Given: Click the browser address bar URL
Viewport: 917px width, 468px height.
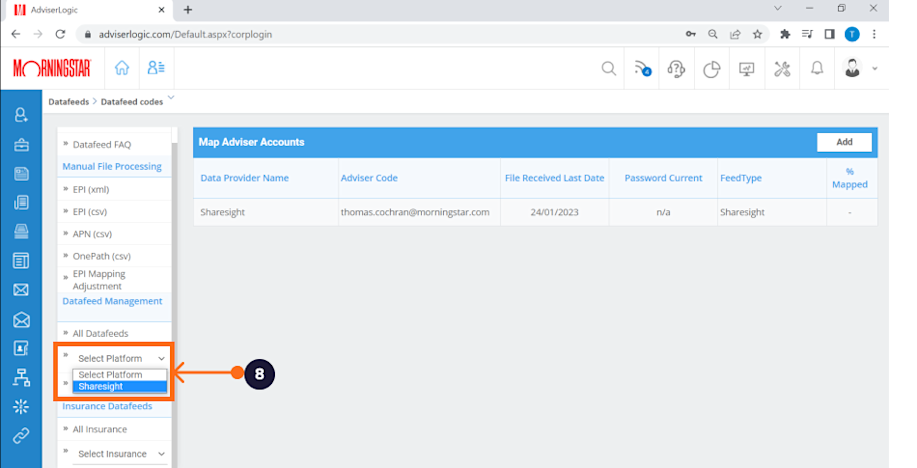Looking at the screenshot, I should 185,35.
